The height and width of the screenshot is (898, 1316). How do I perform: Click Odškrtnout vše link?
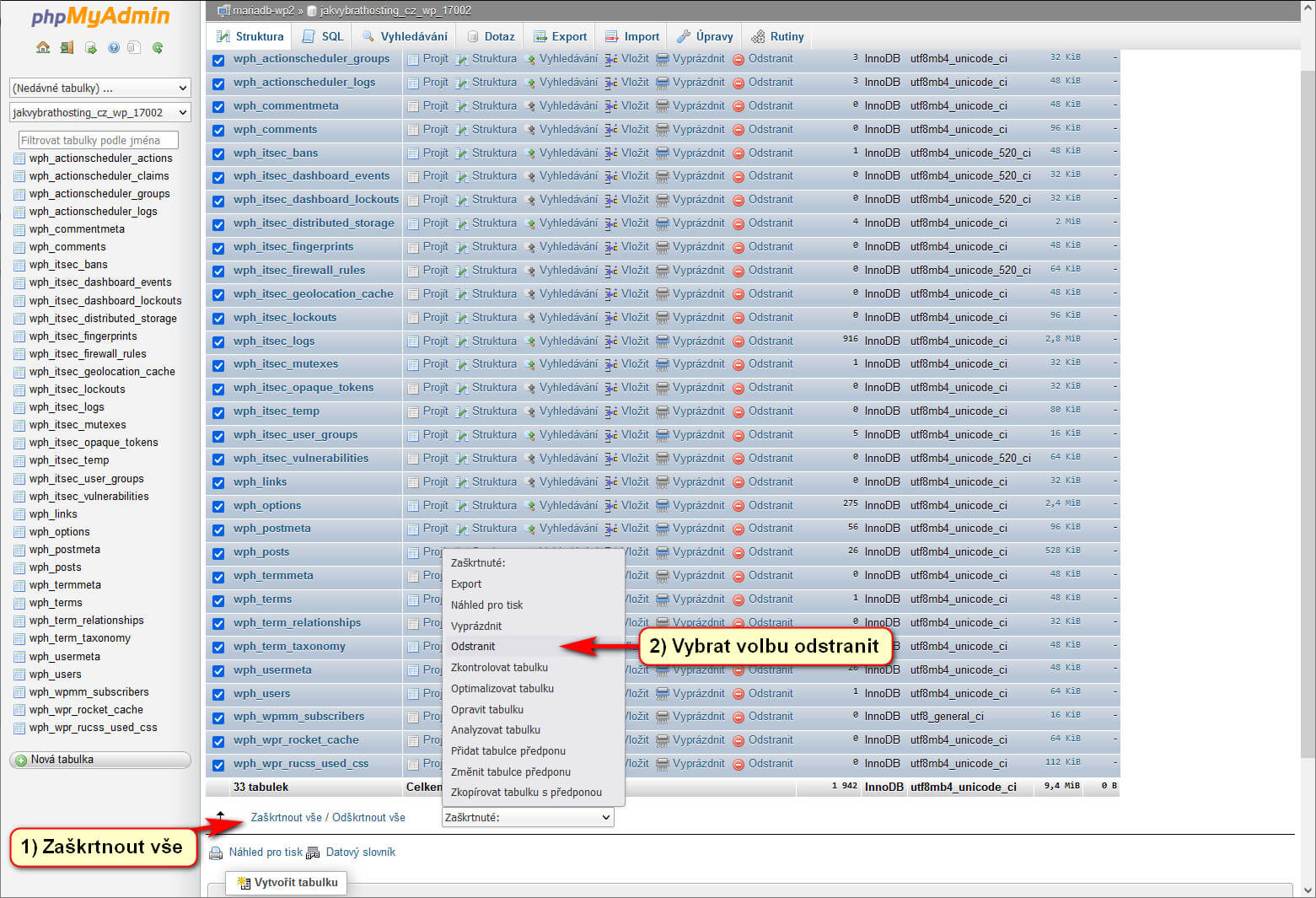click(368, 817)
